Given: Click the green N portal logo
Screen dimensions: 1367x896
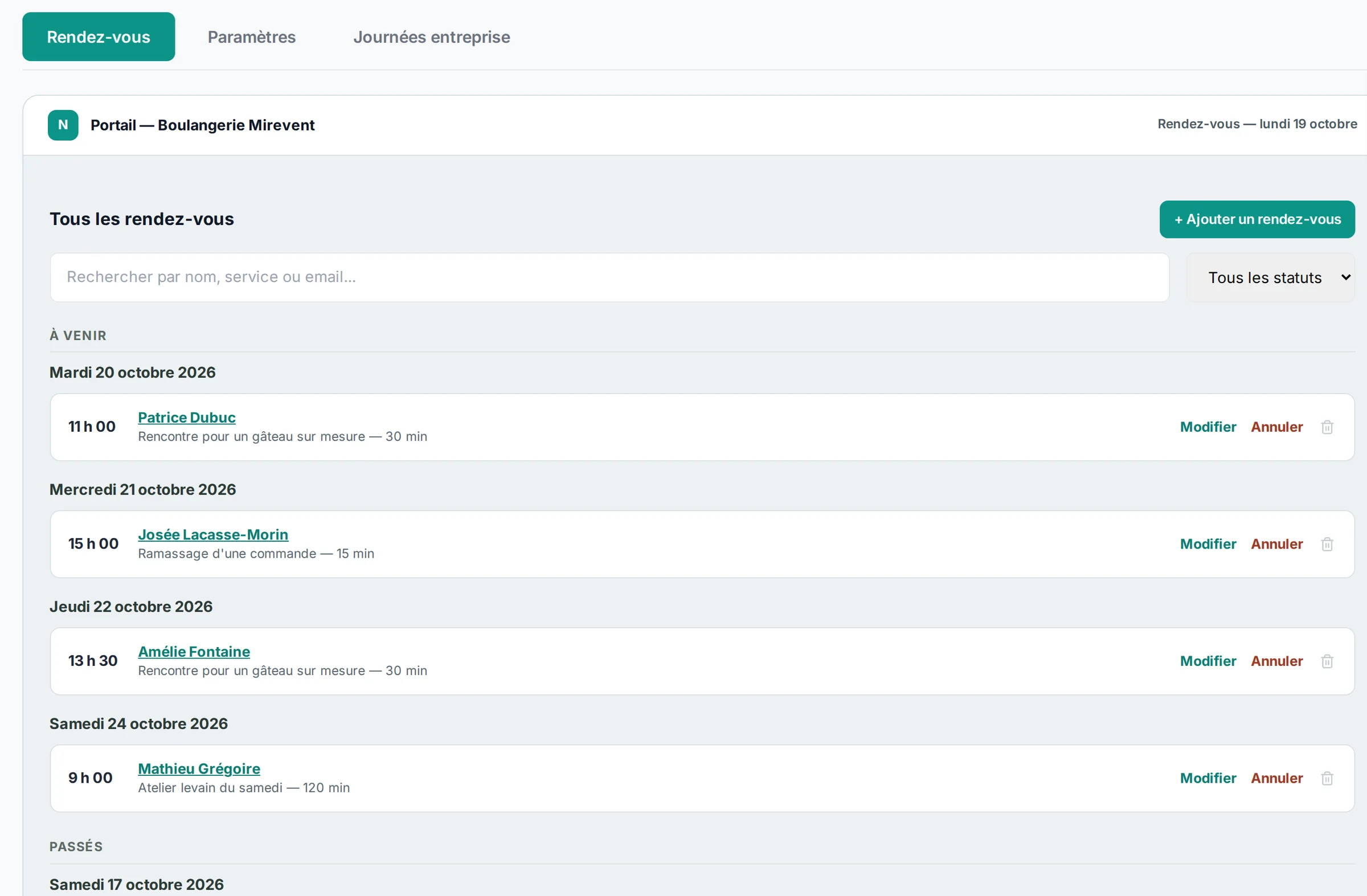Looking at the screenshot, I should pyautogui.click(x=63, y=125).
